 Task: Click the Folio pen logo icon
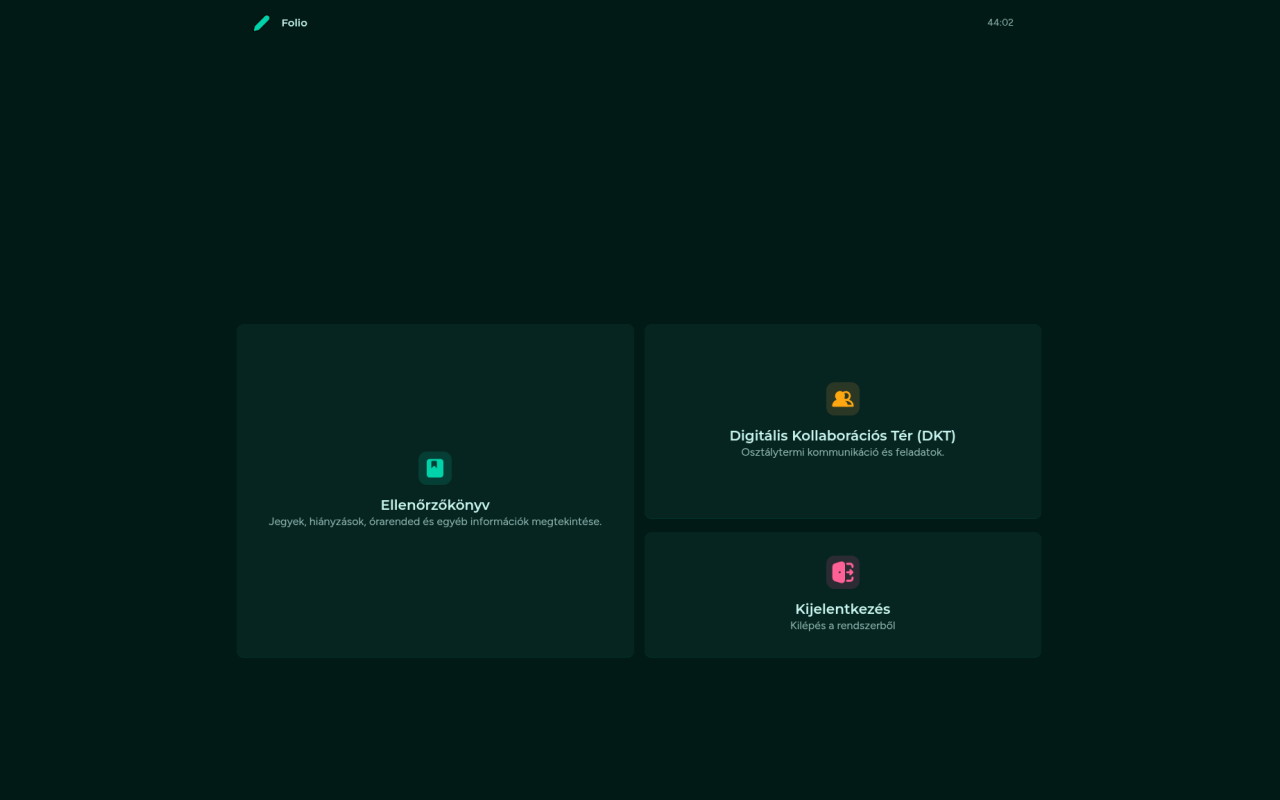pyautogui.click(x=262, y=23)
